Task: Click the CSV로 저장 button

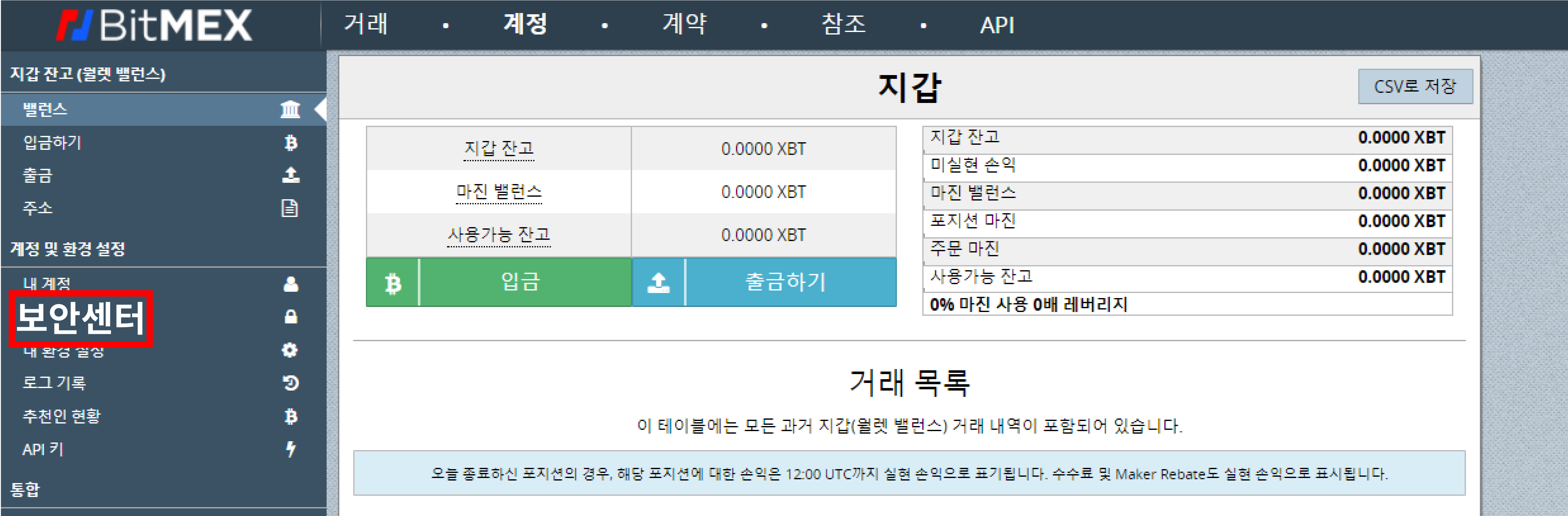Action: click(1415, 86)
